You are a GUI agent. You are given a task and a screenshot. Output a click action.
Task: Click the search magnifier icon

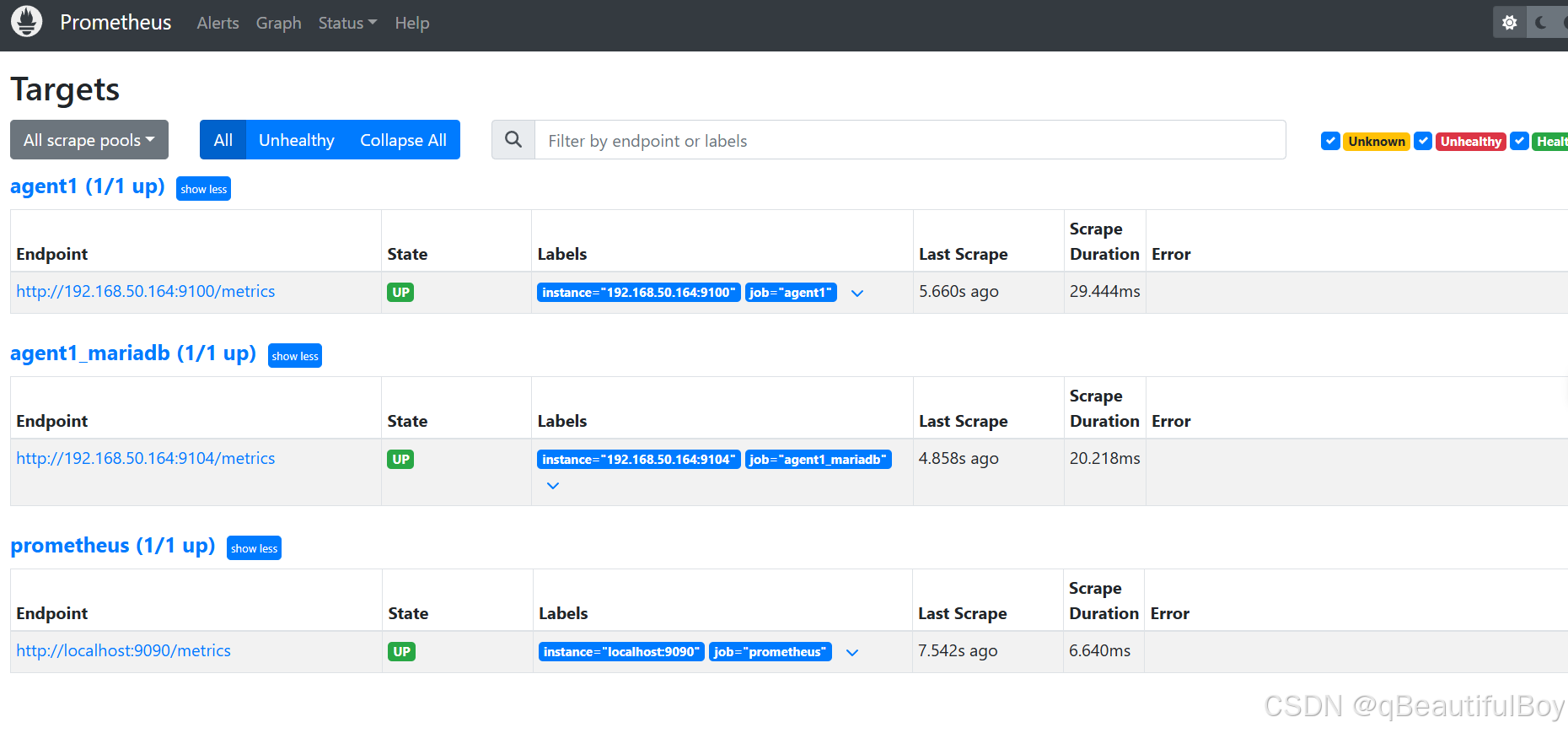[513, 140]
